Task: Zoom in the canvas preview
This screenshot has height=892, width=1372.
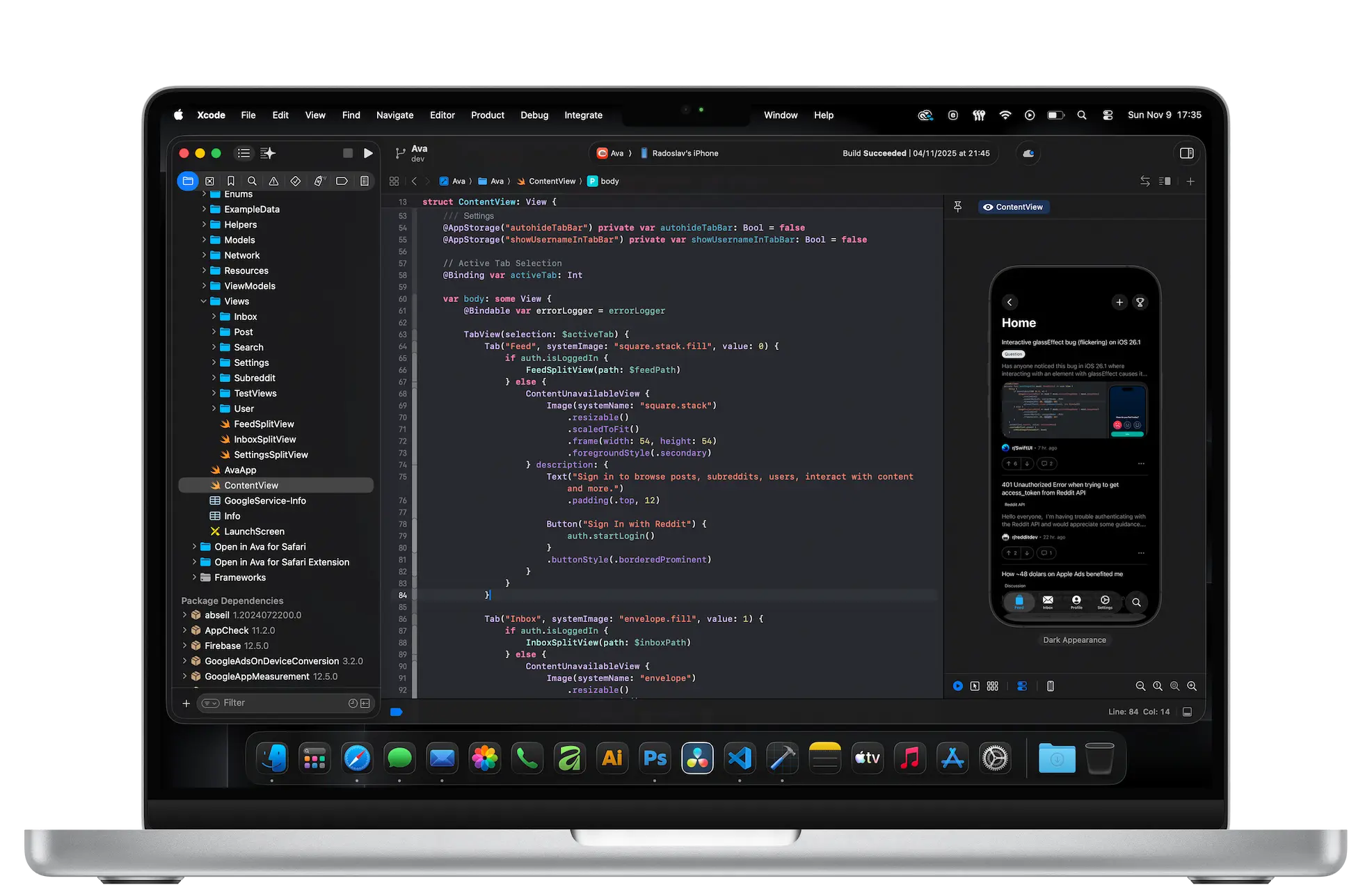Action: click(1192, 686)
